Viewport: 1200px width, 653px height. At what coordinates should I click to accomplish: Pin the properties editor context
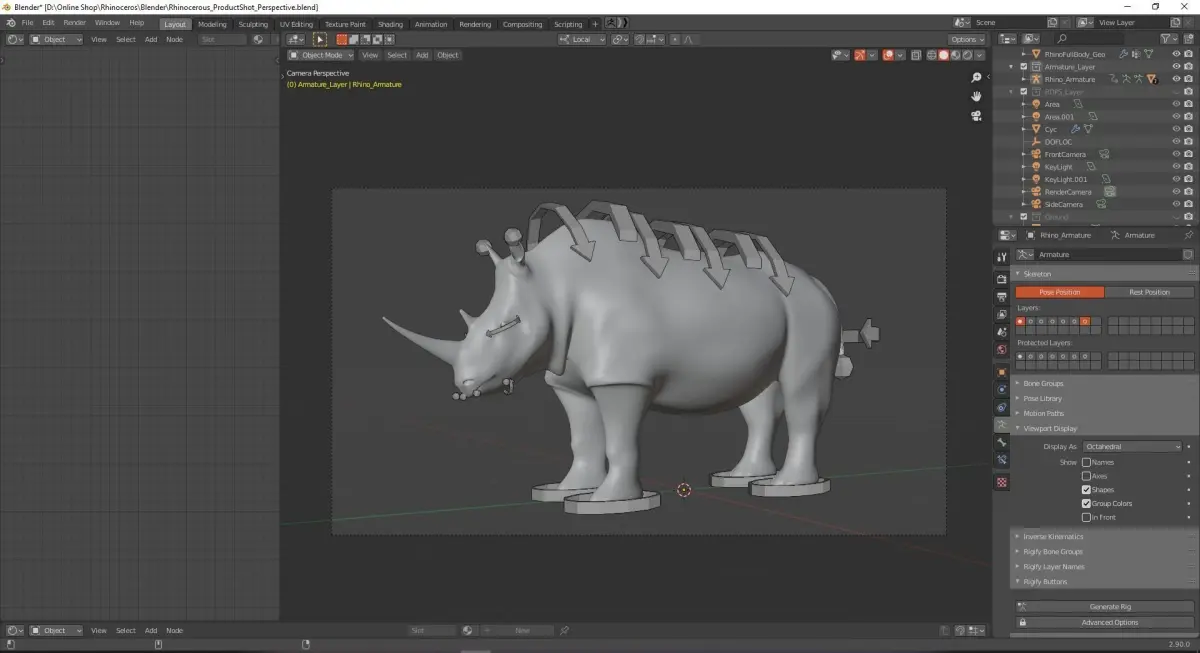click(x=1188, y=235)
